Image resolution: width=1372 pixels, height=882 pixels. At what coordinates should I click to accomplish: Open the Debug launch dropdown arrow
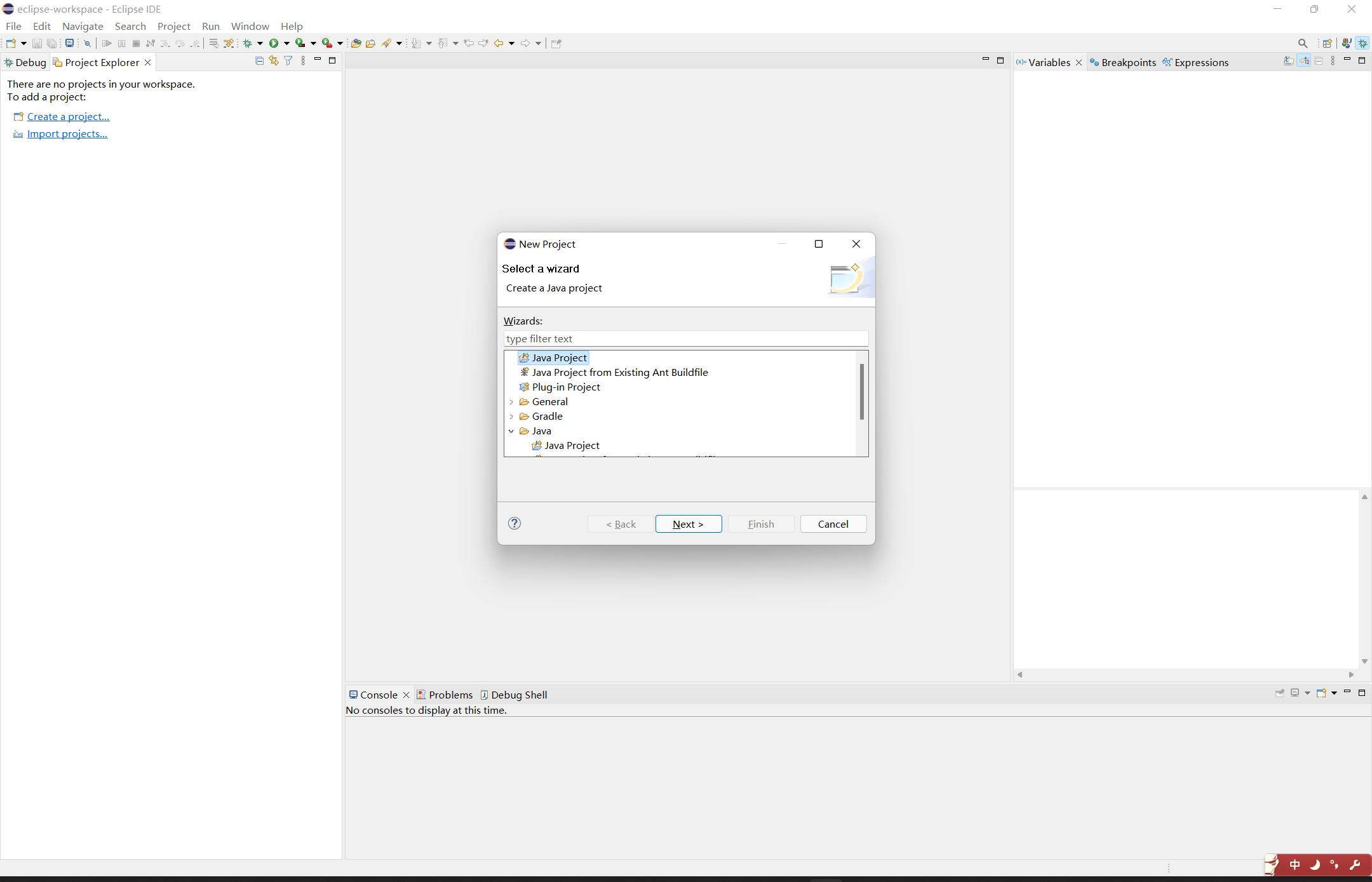[260, 43]
